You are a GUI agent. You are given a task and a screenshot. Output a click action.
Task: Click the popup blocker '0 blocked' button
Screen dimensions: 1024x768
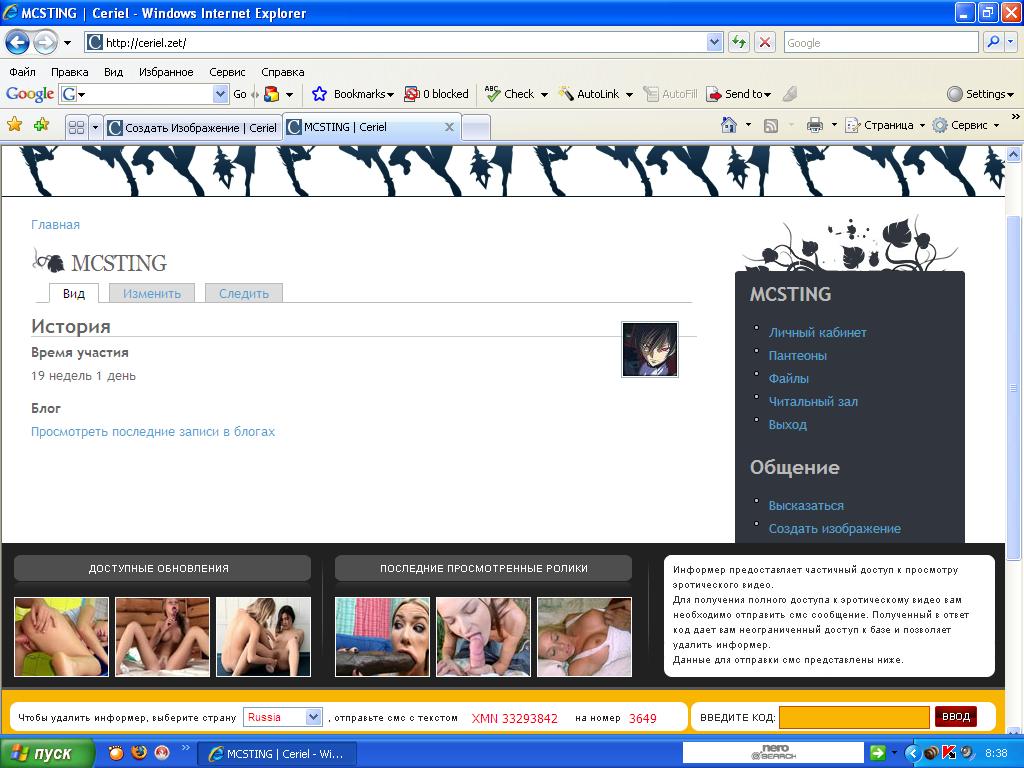point(436,94)
